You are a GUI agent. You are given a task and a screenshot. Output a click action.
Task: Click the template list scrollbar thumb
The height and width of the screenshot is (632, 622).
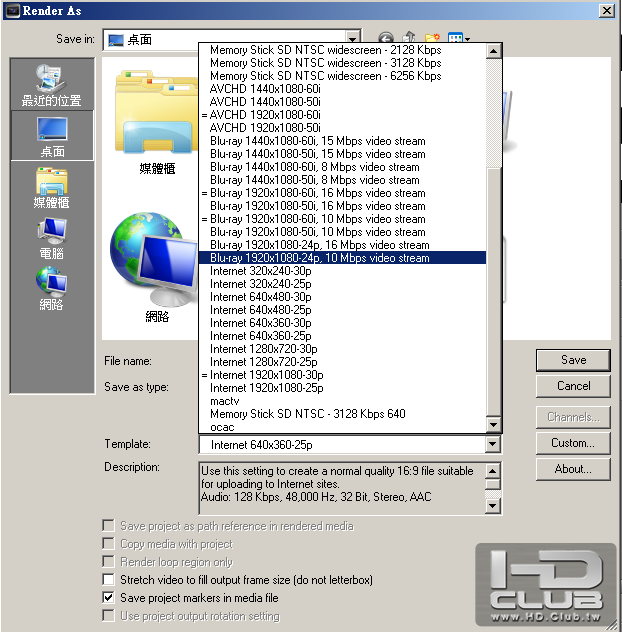[494, 292]
